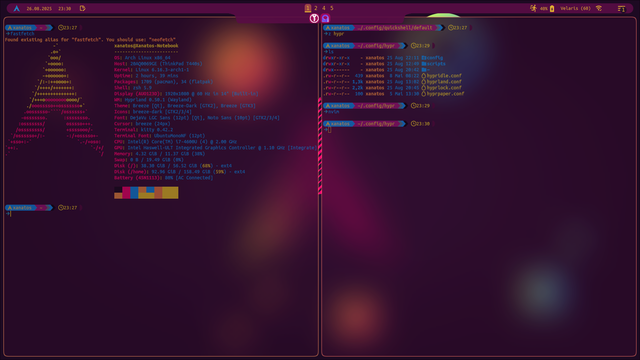Click the magenta color block in fastfetch palette
The width and height of the screenshot is (640, 360).
(126, 193)
